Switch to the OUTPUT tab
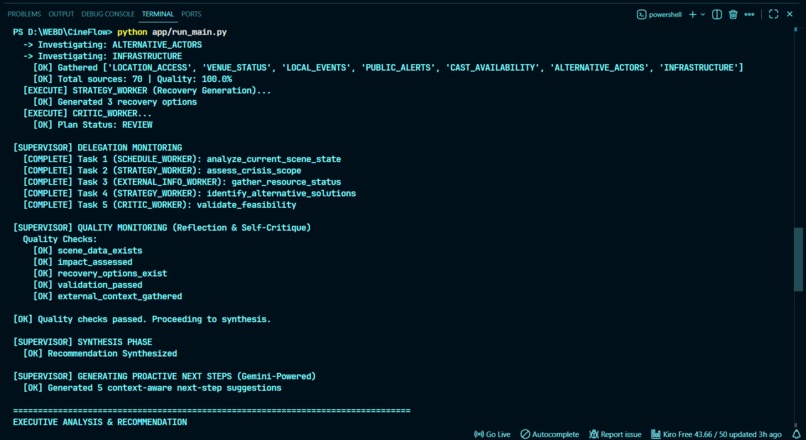Image resolution: width=806 pixels, height=440 pixels. pos(61,14)
